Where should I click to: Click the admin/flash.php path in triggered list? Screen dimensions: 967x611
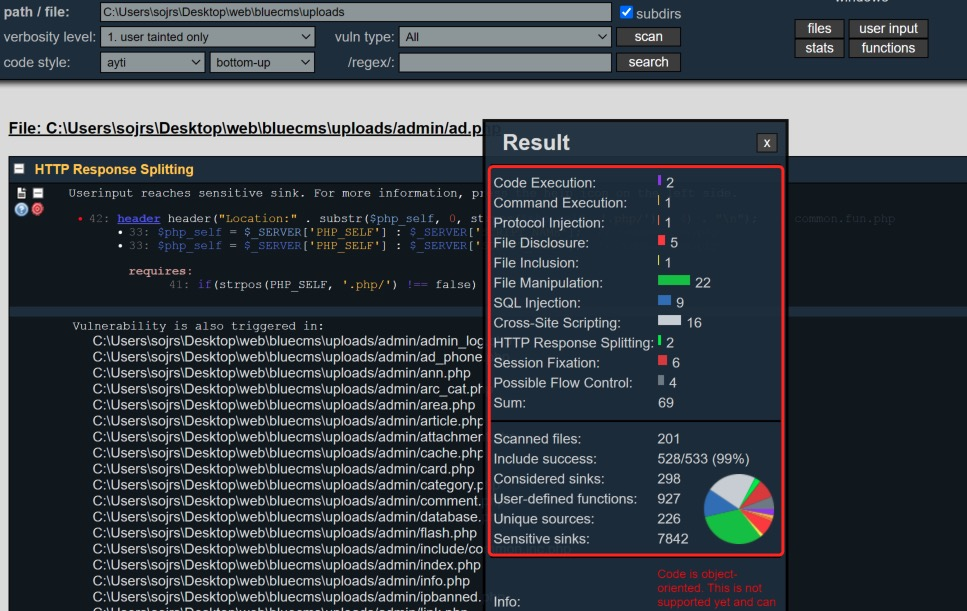click(284, 533)
